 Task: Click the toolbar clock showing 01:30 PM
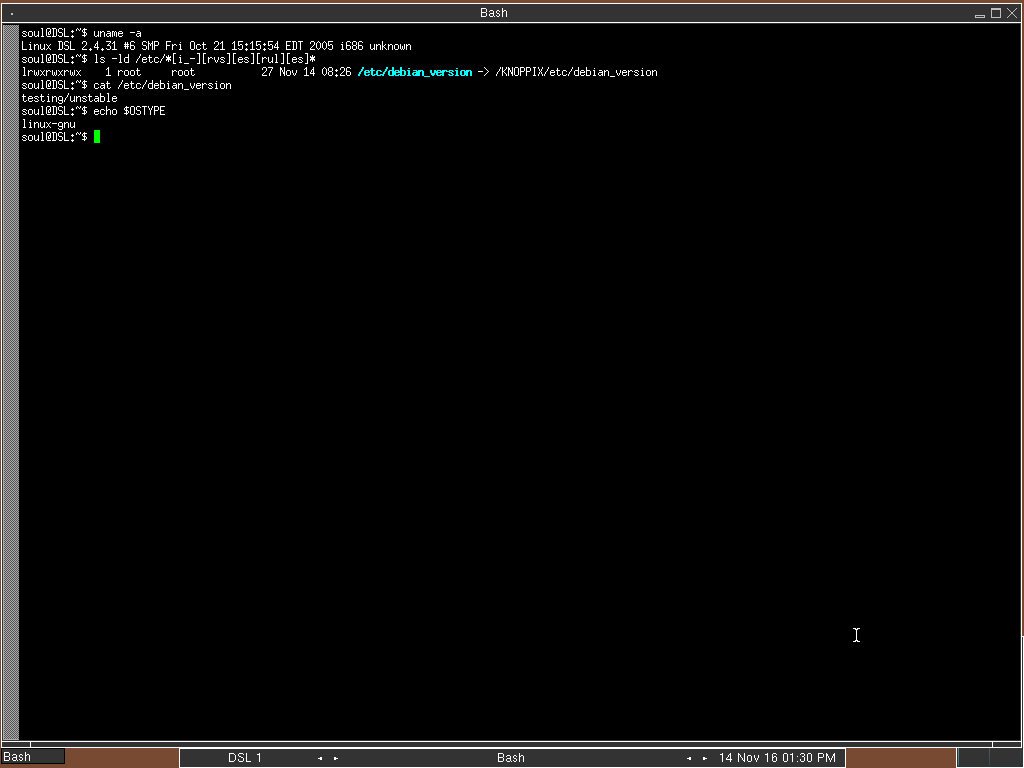click(777, 758)
